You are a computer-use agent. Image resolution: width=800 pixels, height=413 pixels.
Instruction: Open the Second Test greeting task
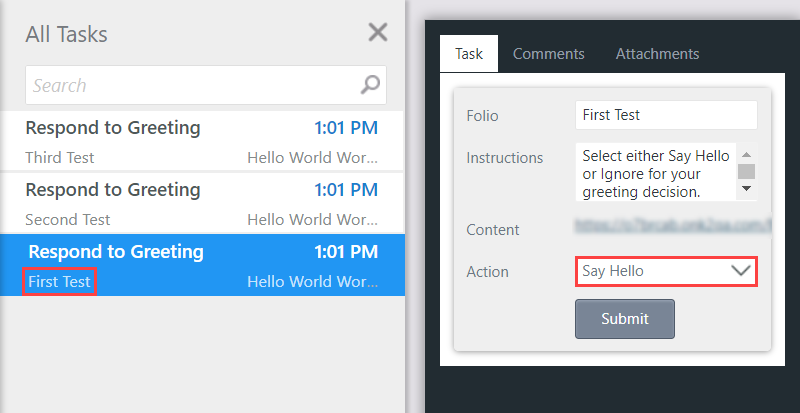click(112, 190)
